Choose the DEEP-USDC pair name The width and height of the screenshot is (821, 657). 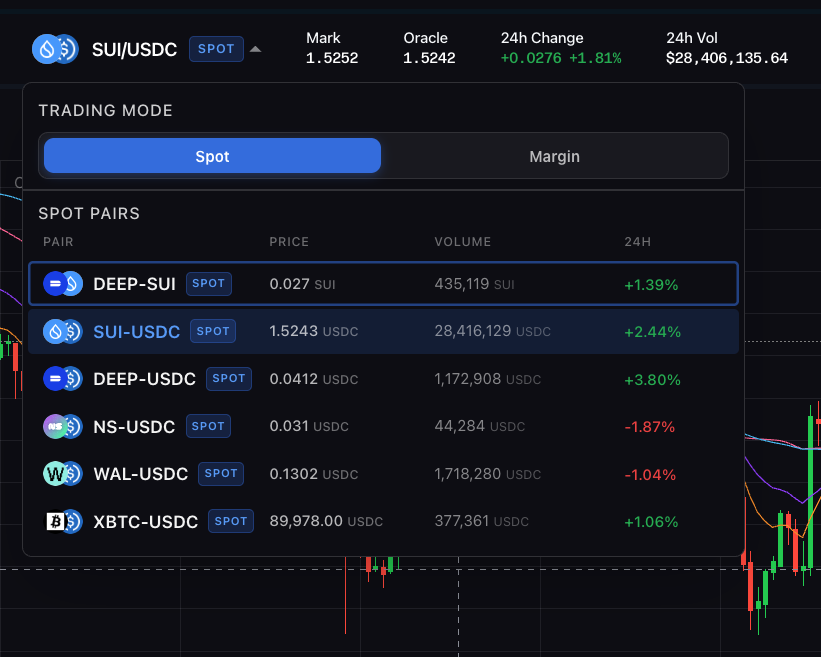tap(144, 379)
